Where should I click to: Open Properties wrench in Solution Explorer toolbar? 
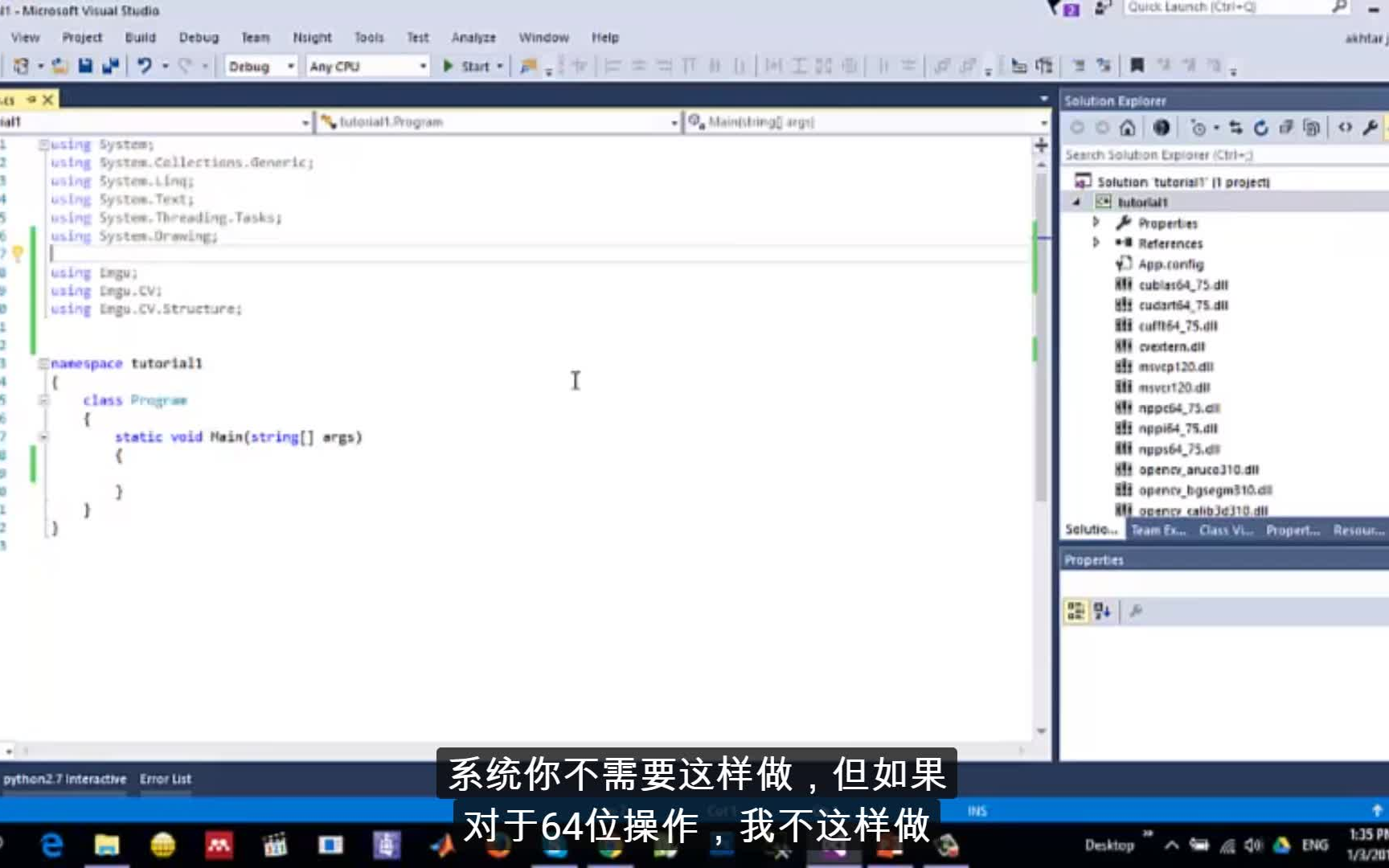click(x=1371, y=128)
